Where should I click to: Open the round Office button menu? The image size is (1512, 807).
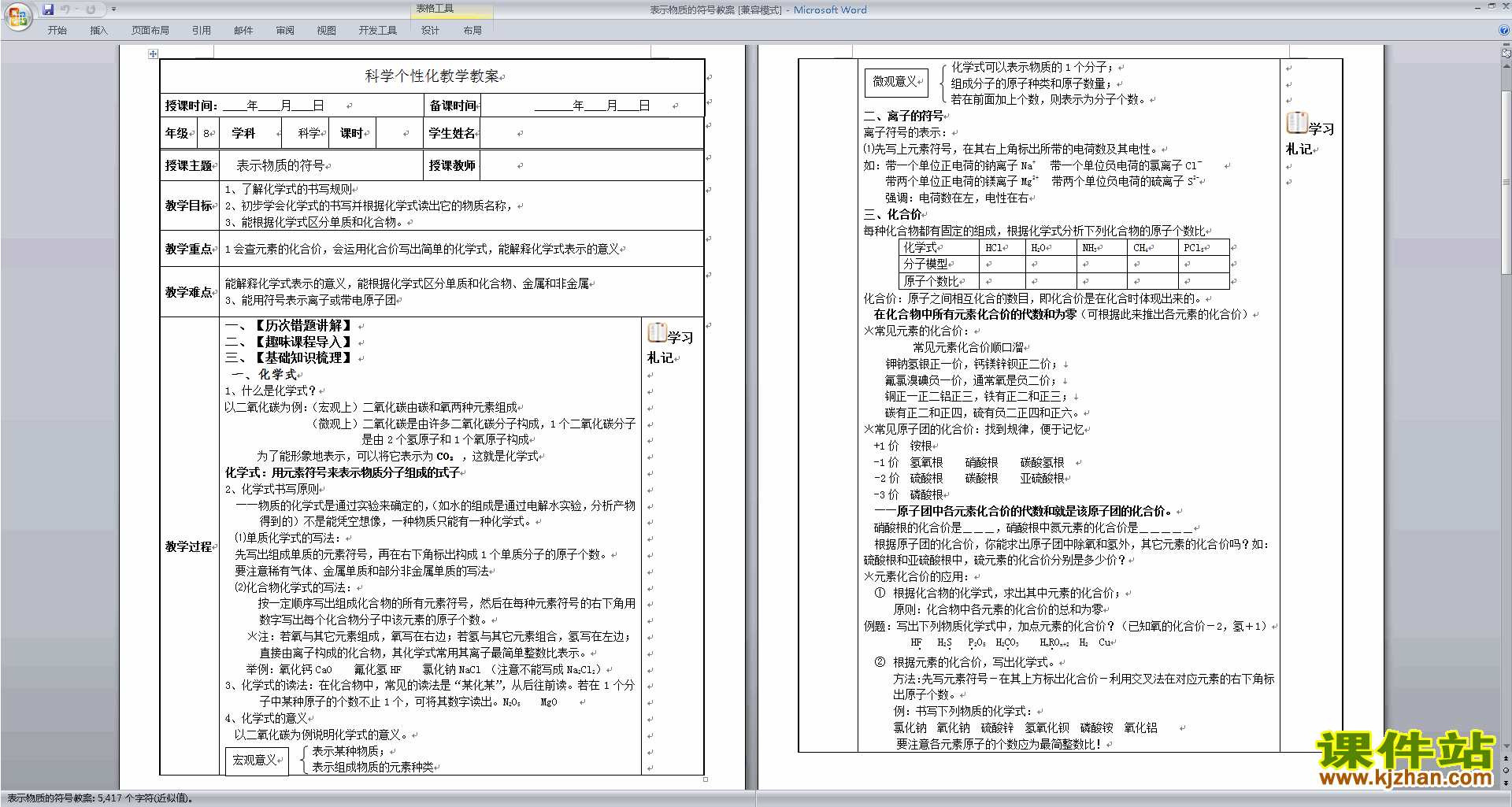point(17,17)
